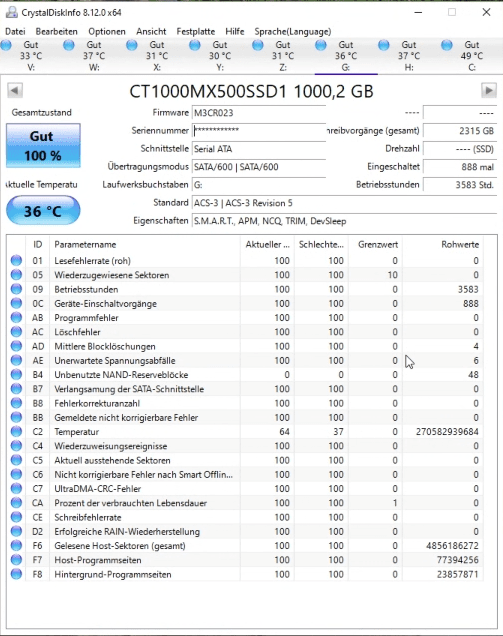Click the masked Seriennummer field
503x636 pixels.
259,131
